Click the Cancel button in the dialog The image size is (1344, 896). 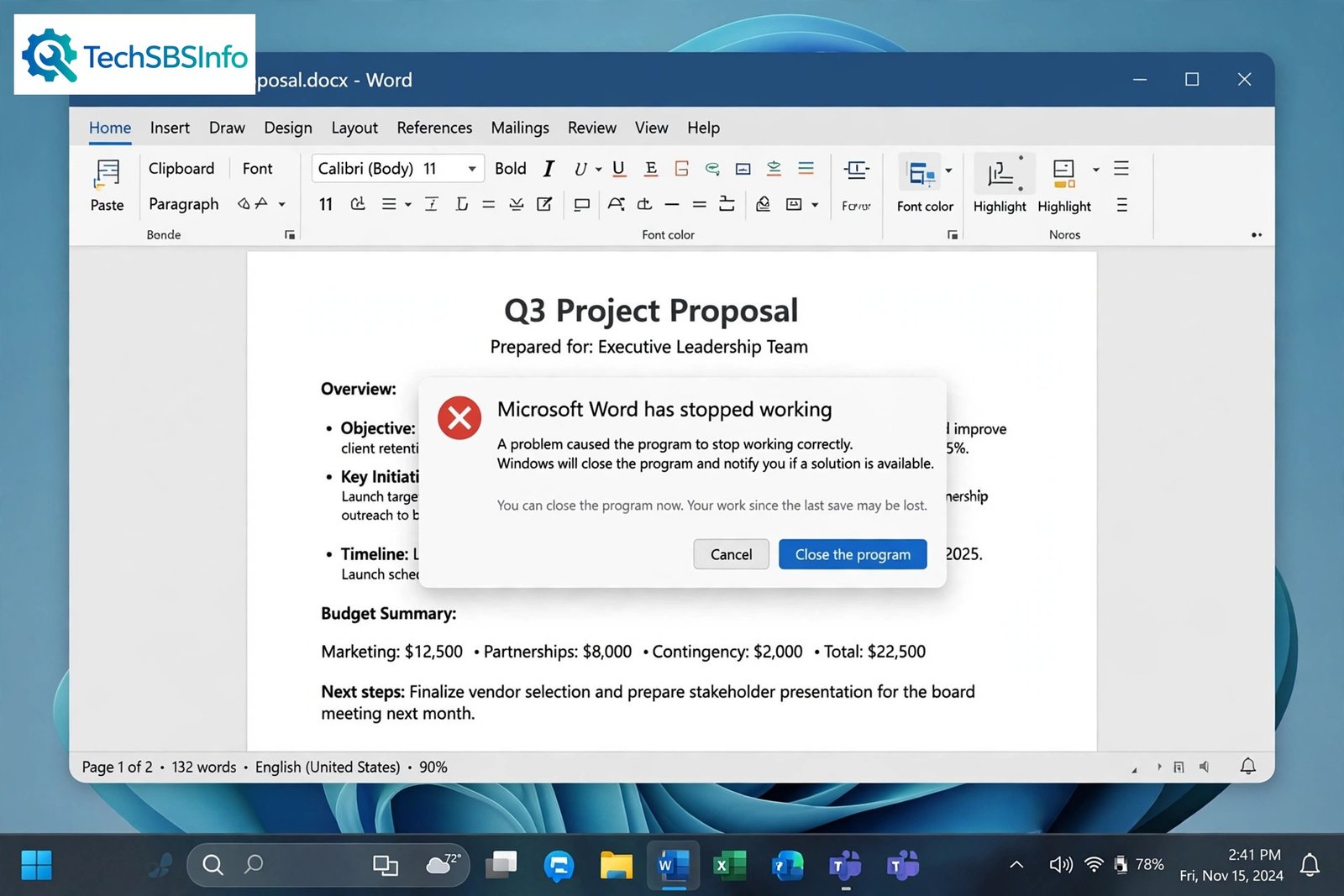coord(731,554)
